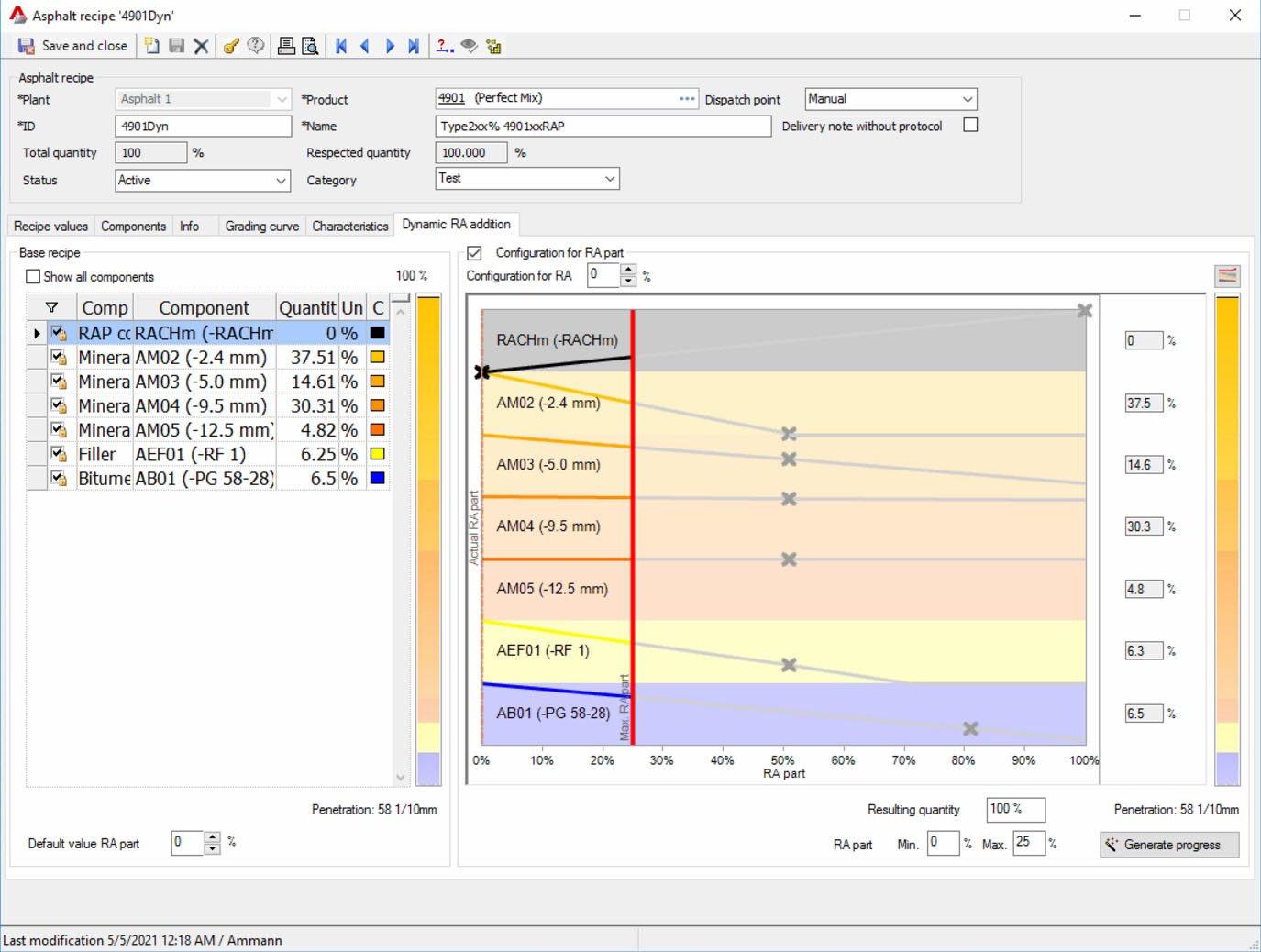Toggle checkbox on RACHm component row

point(59,333)
